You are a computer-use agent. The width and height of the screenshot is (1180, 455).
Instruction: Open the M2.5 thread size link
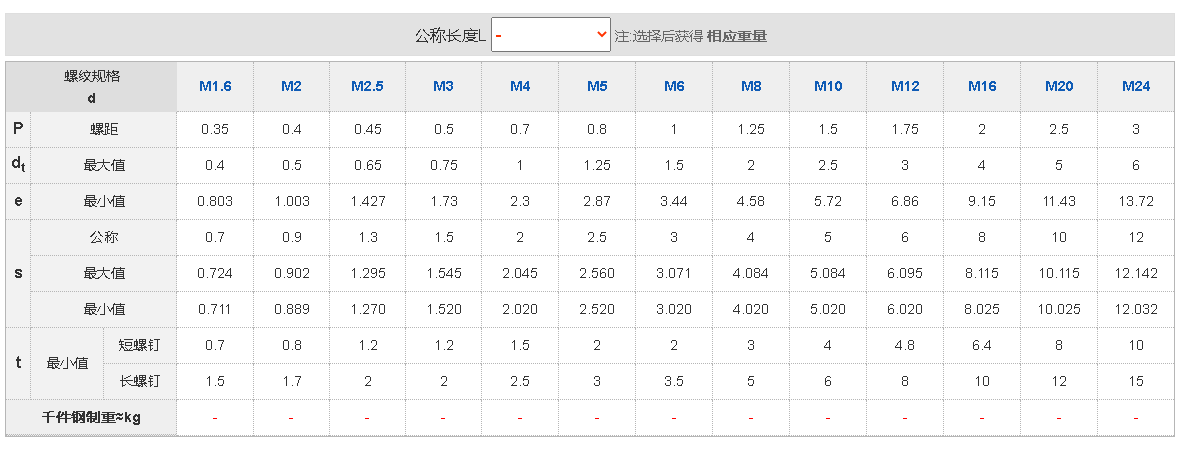367,87
